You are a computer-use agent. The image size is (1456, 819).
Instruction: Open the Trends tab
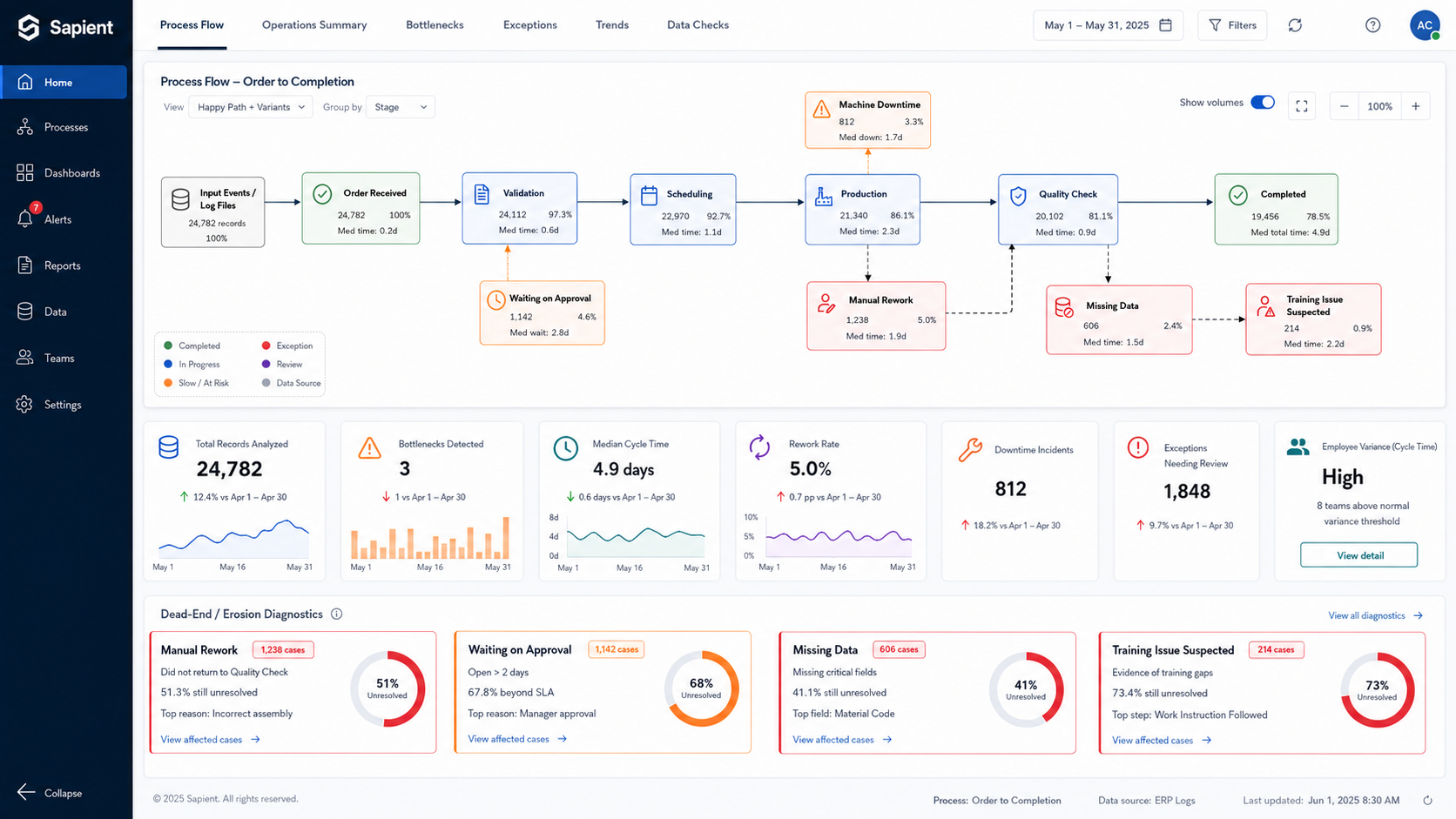pos(612,25)
